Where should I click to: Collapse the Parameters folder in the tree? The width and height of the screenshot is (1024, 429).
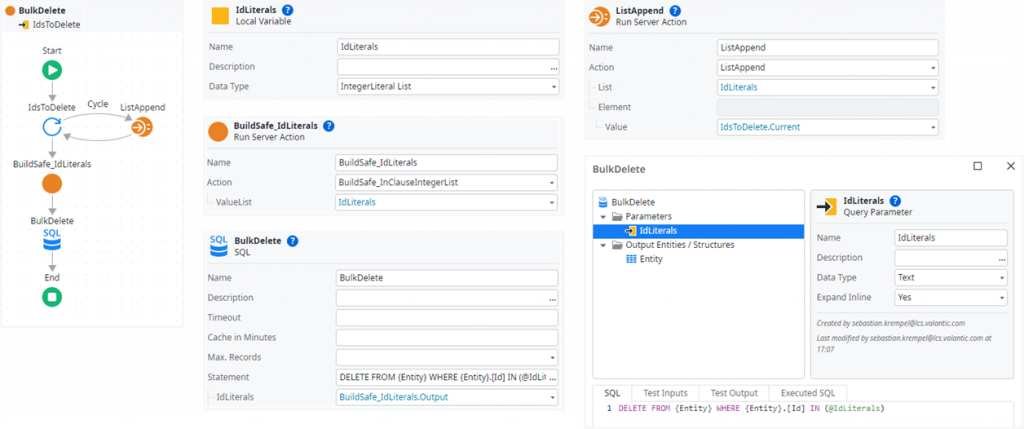tap(603, 216)
